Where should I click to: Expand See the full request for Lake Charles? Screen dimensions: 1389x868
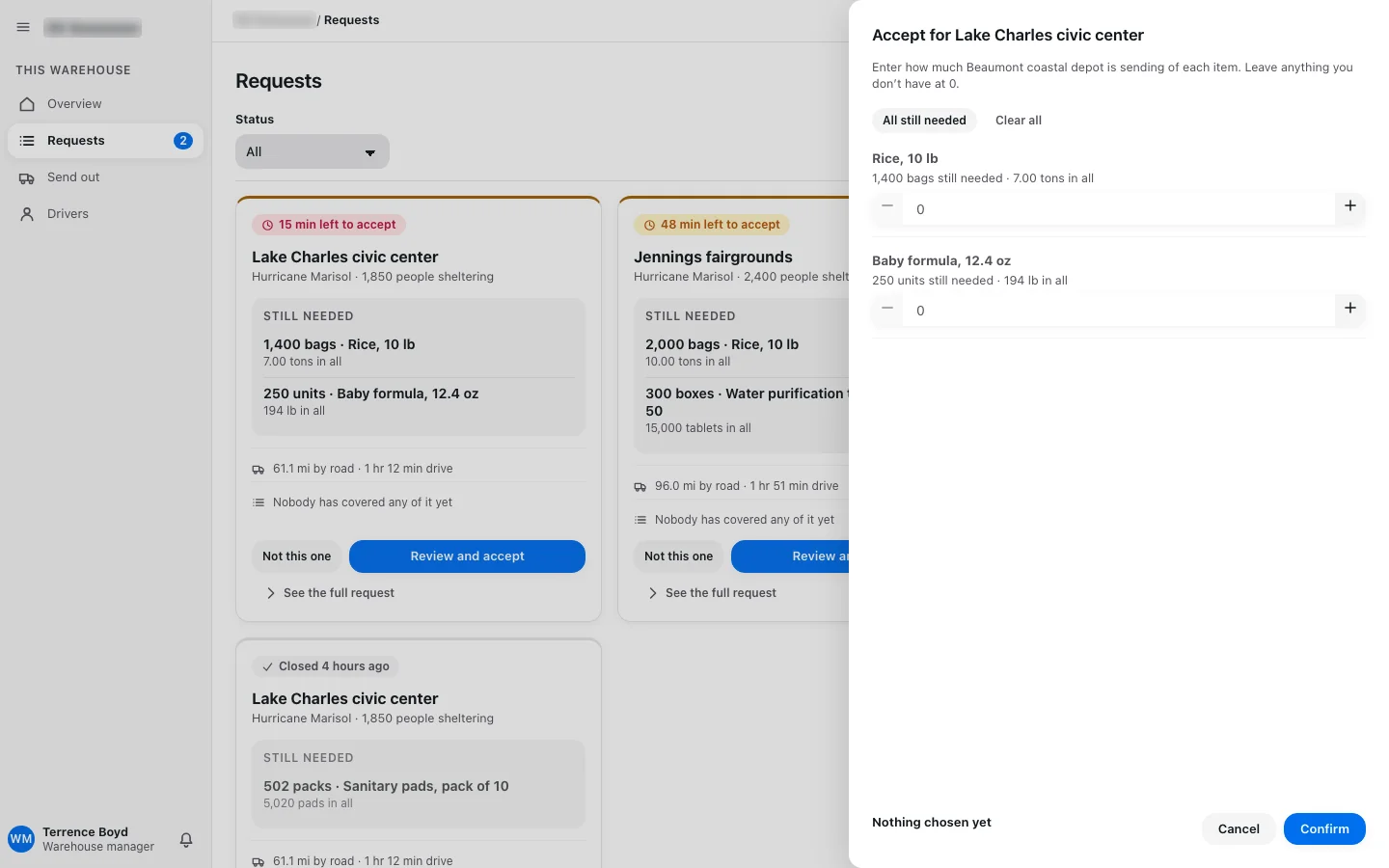coord(330,593)
